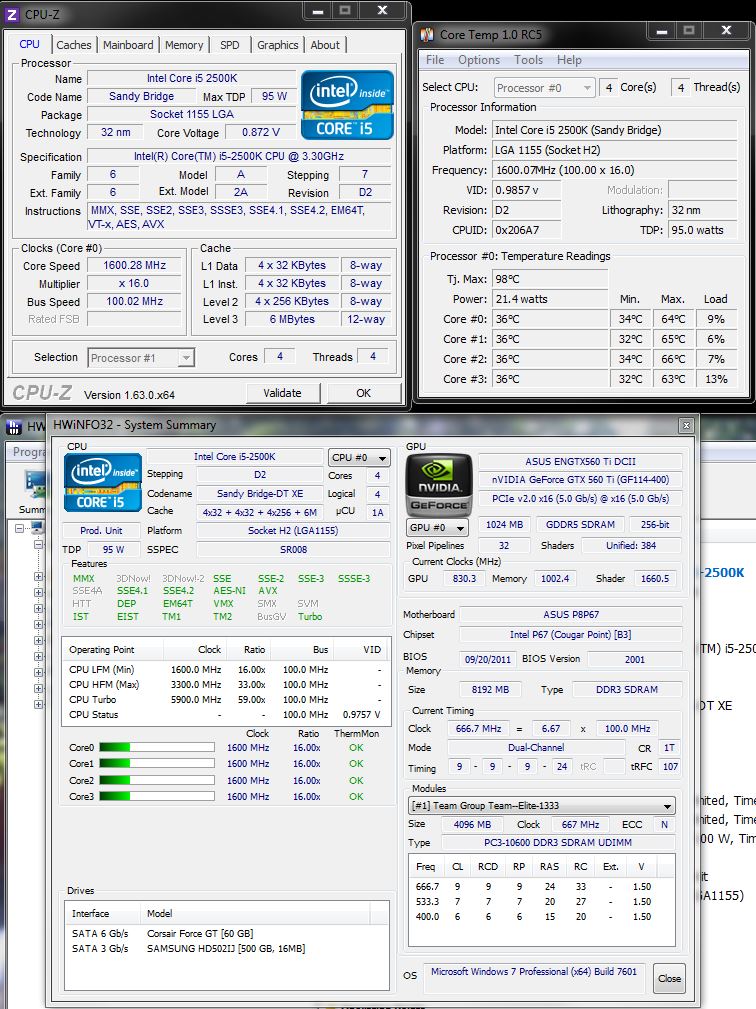Expand the top tree node in HWiNFO main window
This screenshot has width=756, height=1009.
tap(20, 528)
